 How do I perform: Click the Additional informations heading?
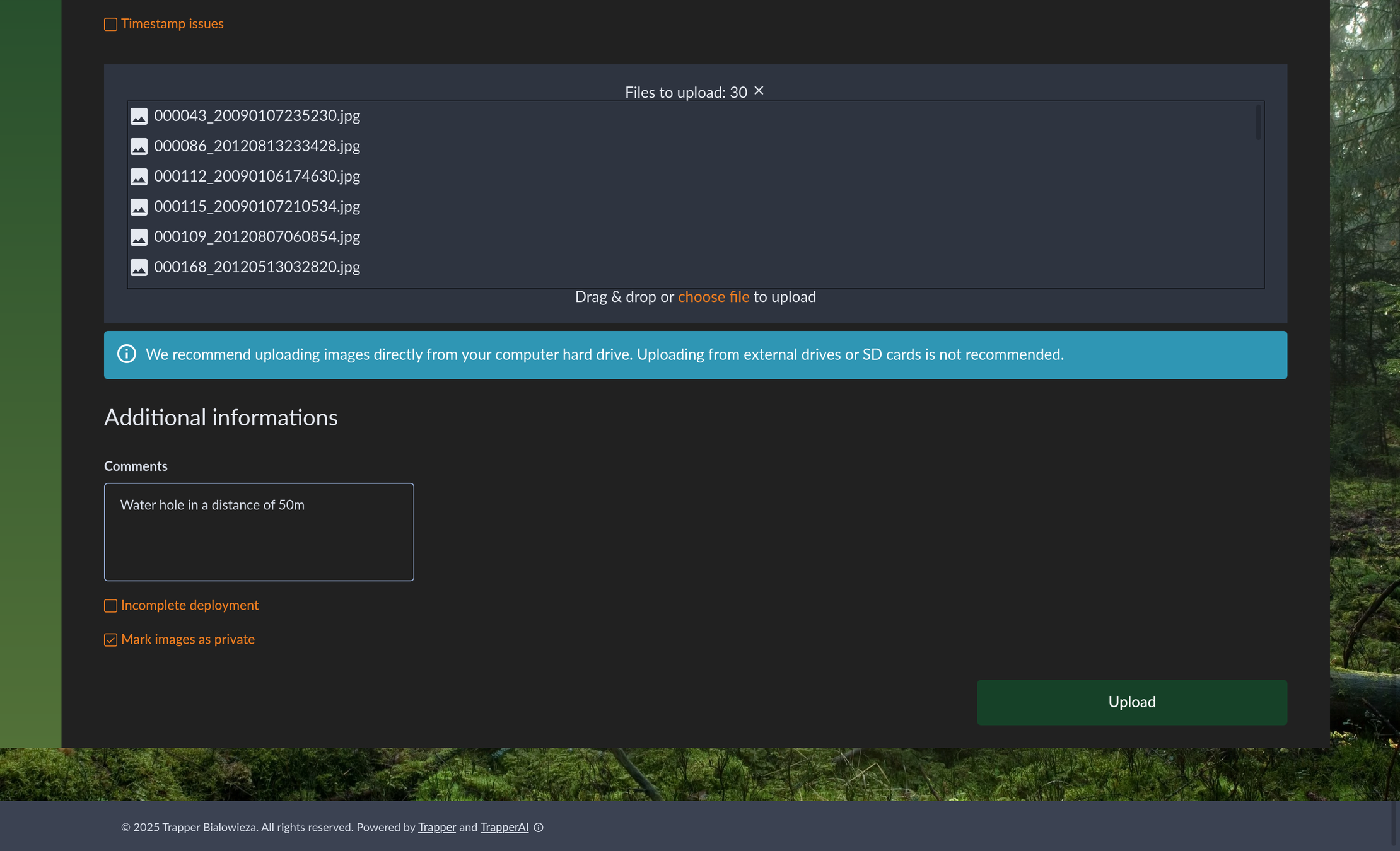click(x=221, y=418)
